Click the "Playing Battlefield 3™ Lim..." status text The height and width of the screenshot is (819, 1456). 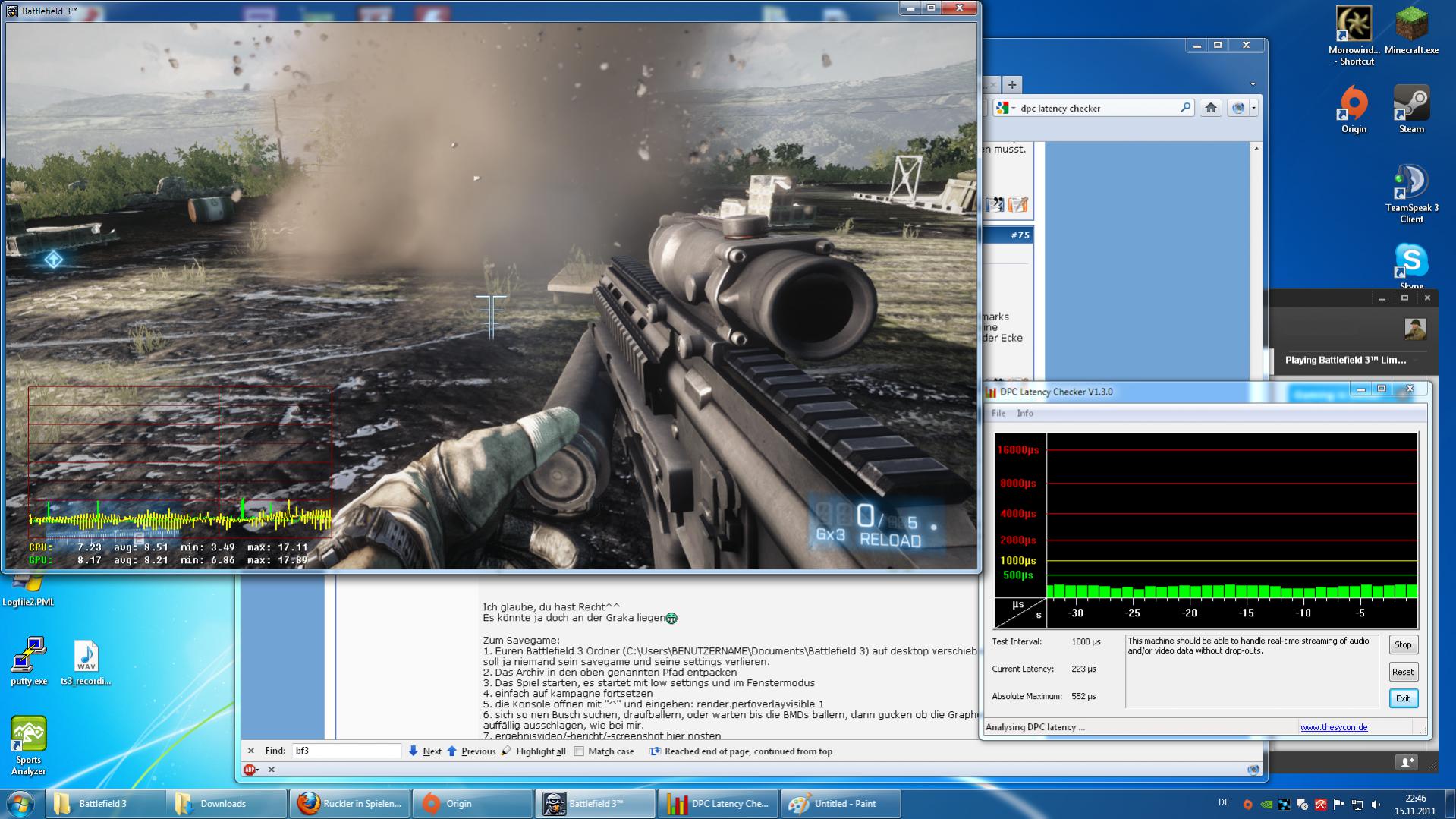coord(1345,361)
